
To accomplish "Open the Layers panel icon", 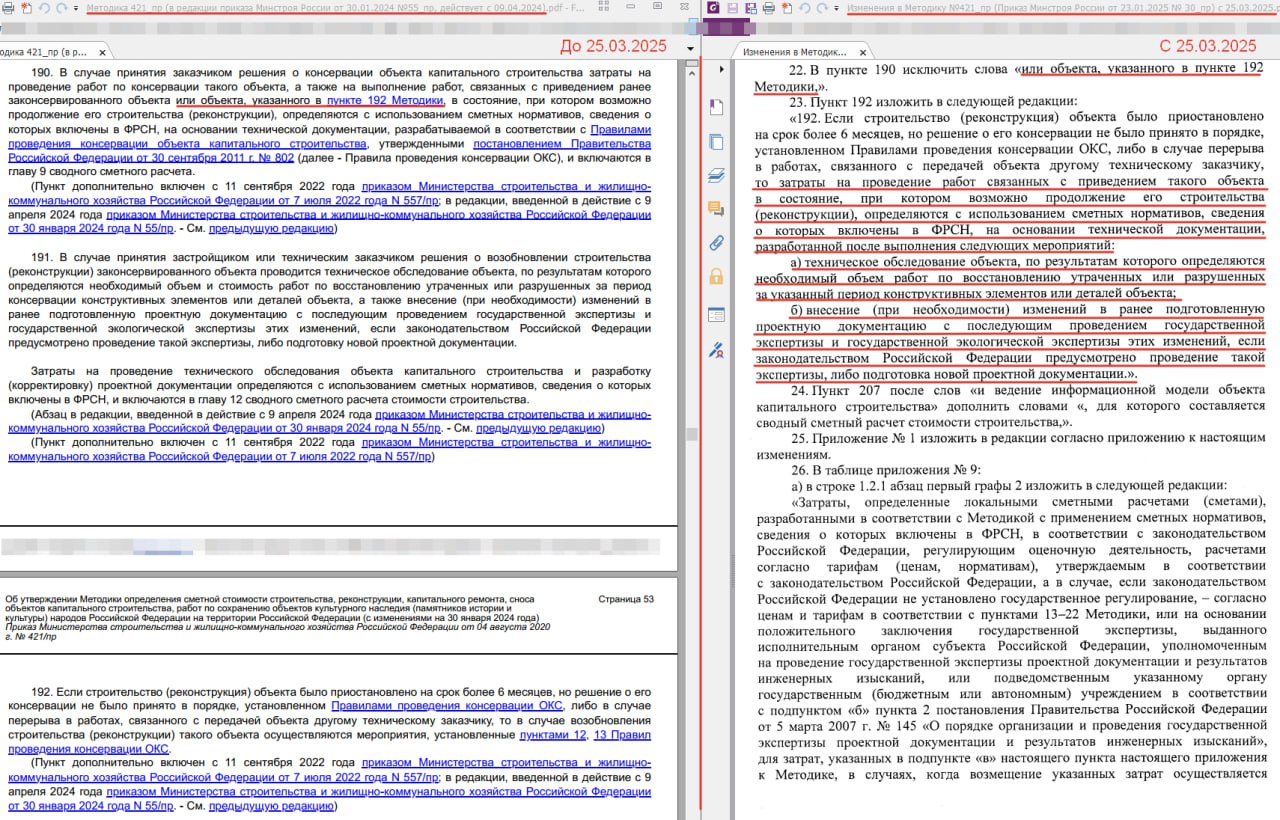I will [x=716, y=176].
